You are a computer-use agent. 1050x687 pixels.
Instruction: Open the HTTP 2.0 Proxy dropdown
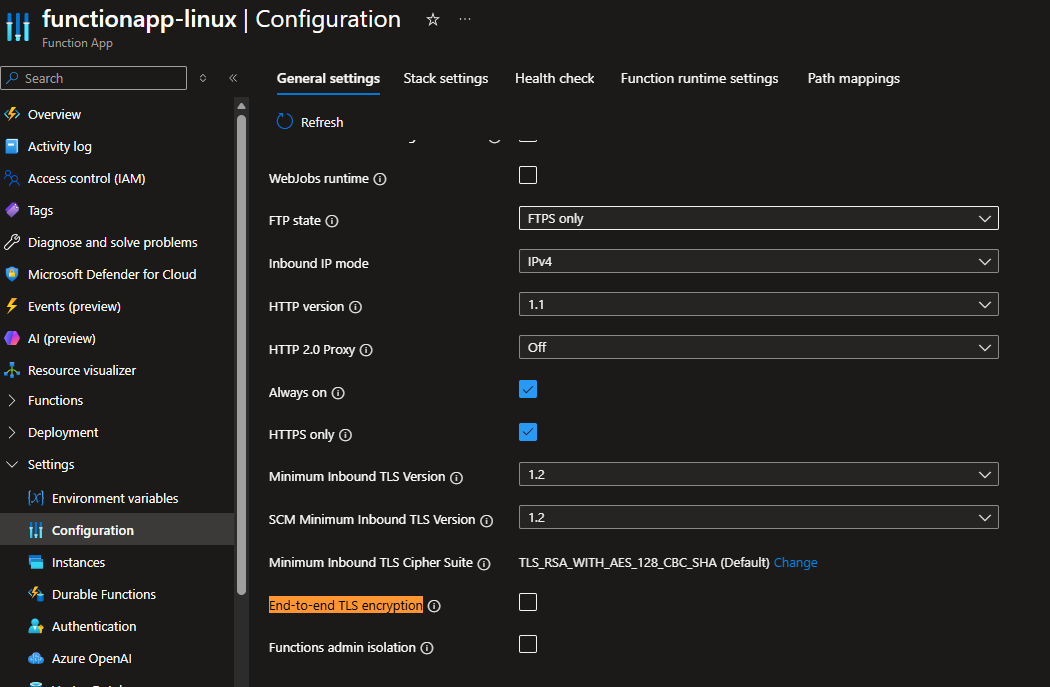759,347
